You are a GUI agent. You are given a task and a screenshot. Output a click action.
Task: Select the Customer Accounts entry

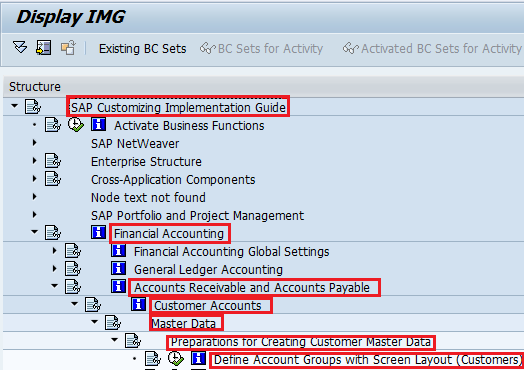208,306
